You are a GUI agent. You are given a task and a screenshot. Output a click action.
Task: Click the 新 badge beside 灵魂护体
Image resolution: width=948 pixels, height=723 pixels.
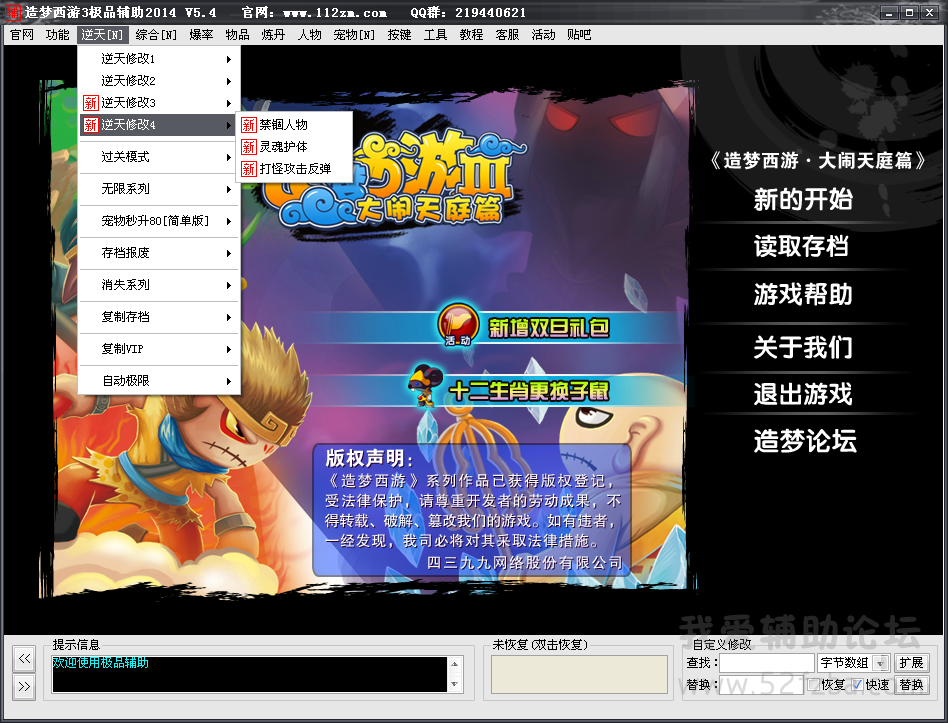pos(249,147)
